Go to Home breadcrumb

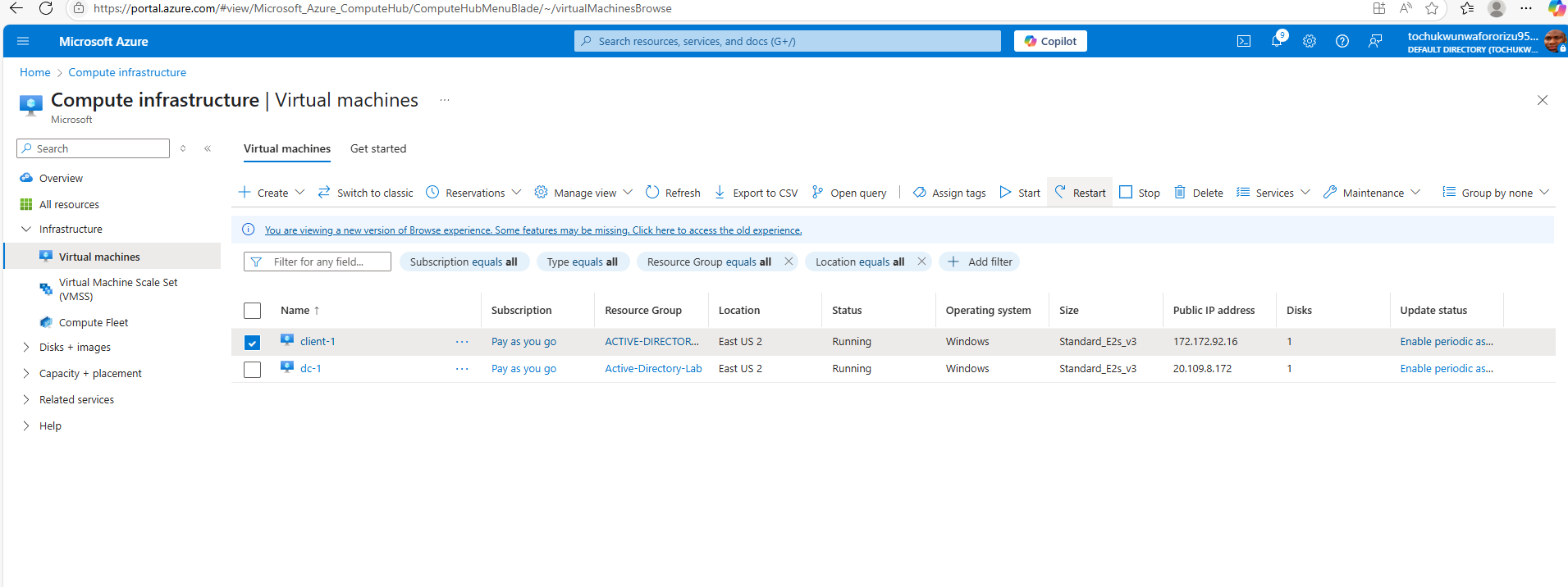point(35,72)
